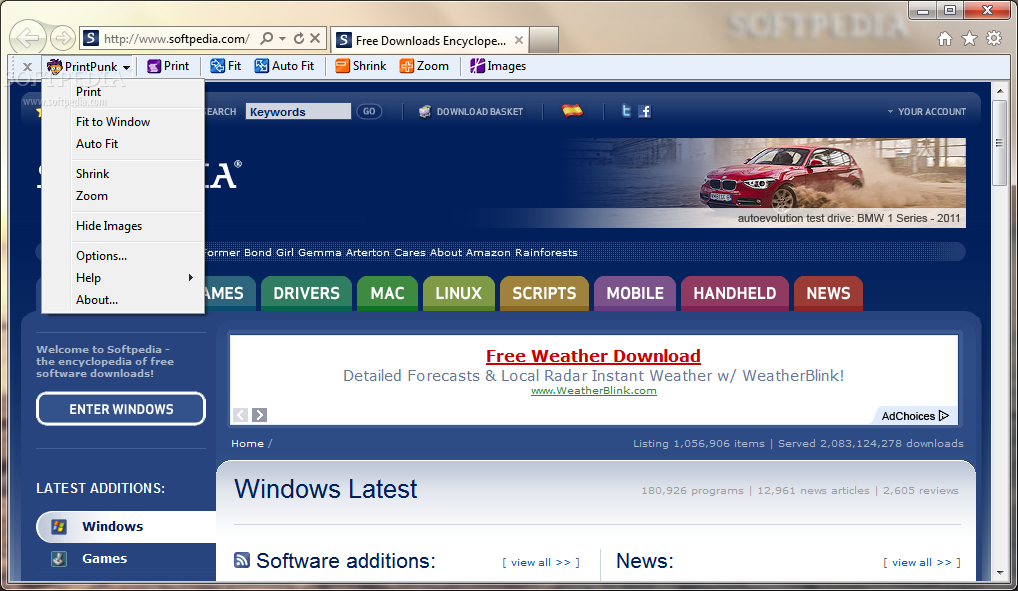Select Windows in Latest Additions

point(126,527)
